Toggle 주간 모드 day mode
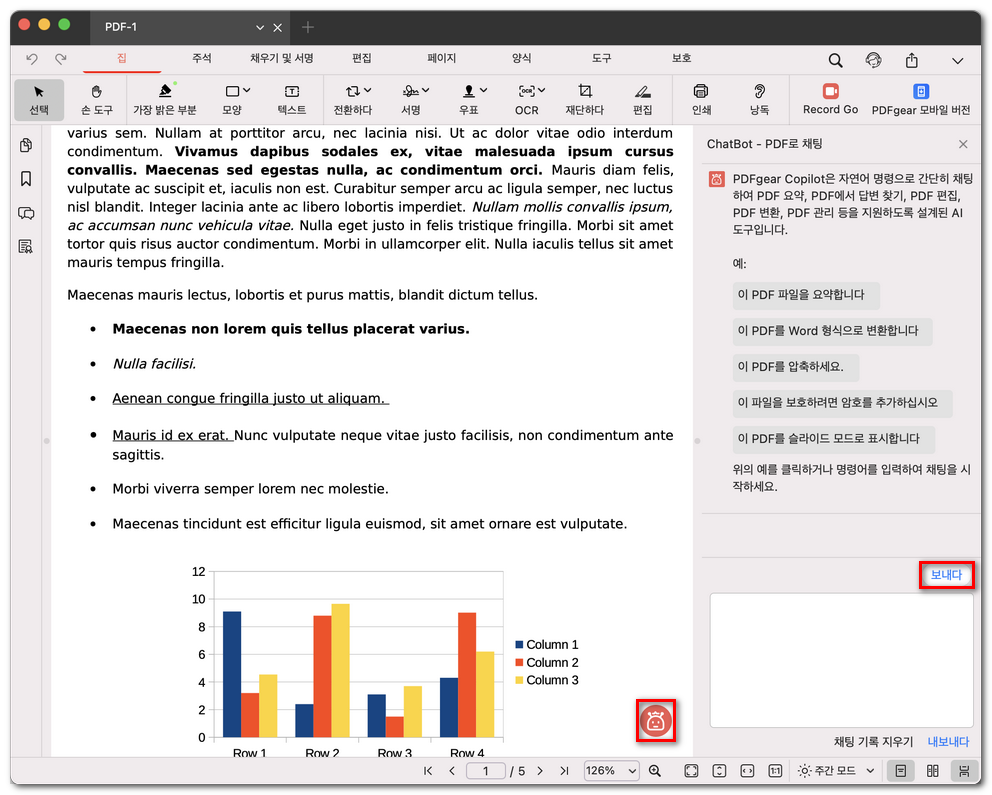The width and height of the screenshot is (992, 795). point(828,770)
